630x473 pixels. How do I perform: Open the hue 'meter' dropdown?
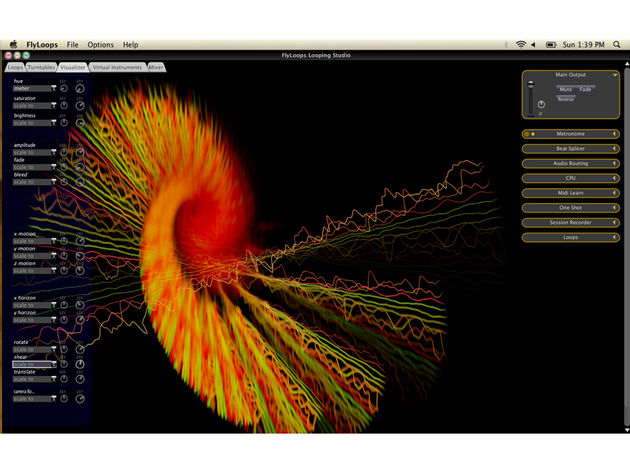click(x=35, y=88)
